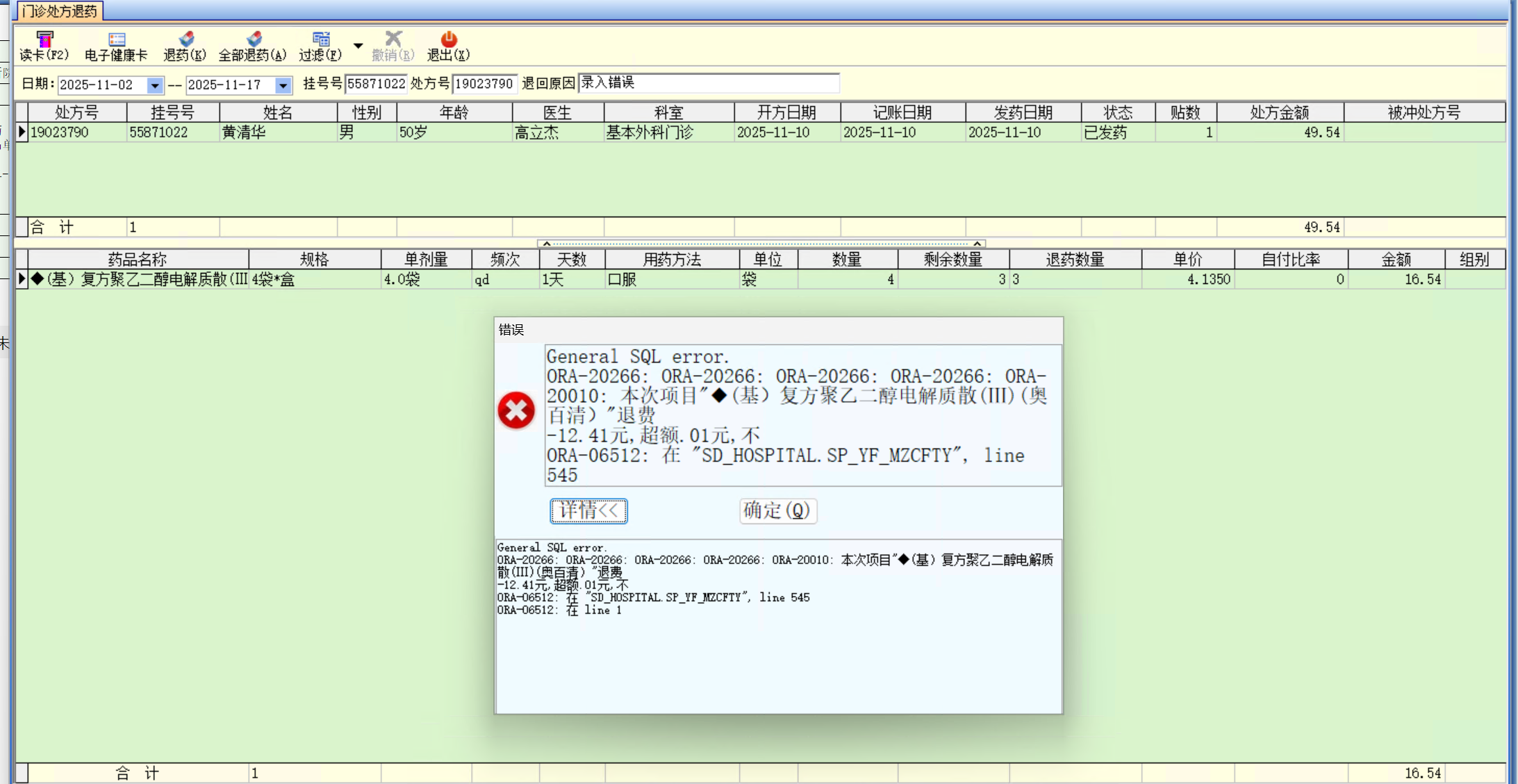Select the 门诊处方退药 tab
The width and height of the screenshot is (1518, 784).
click(x=60, y=11)
